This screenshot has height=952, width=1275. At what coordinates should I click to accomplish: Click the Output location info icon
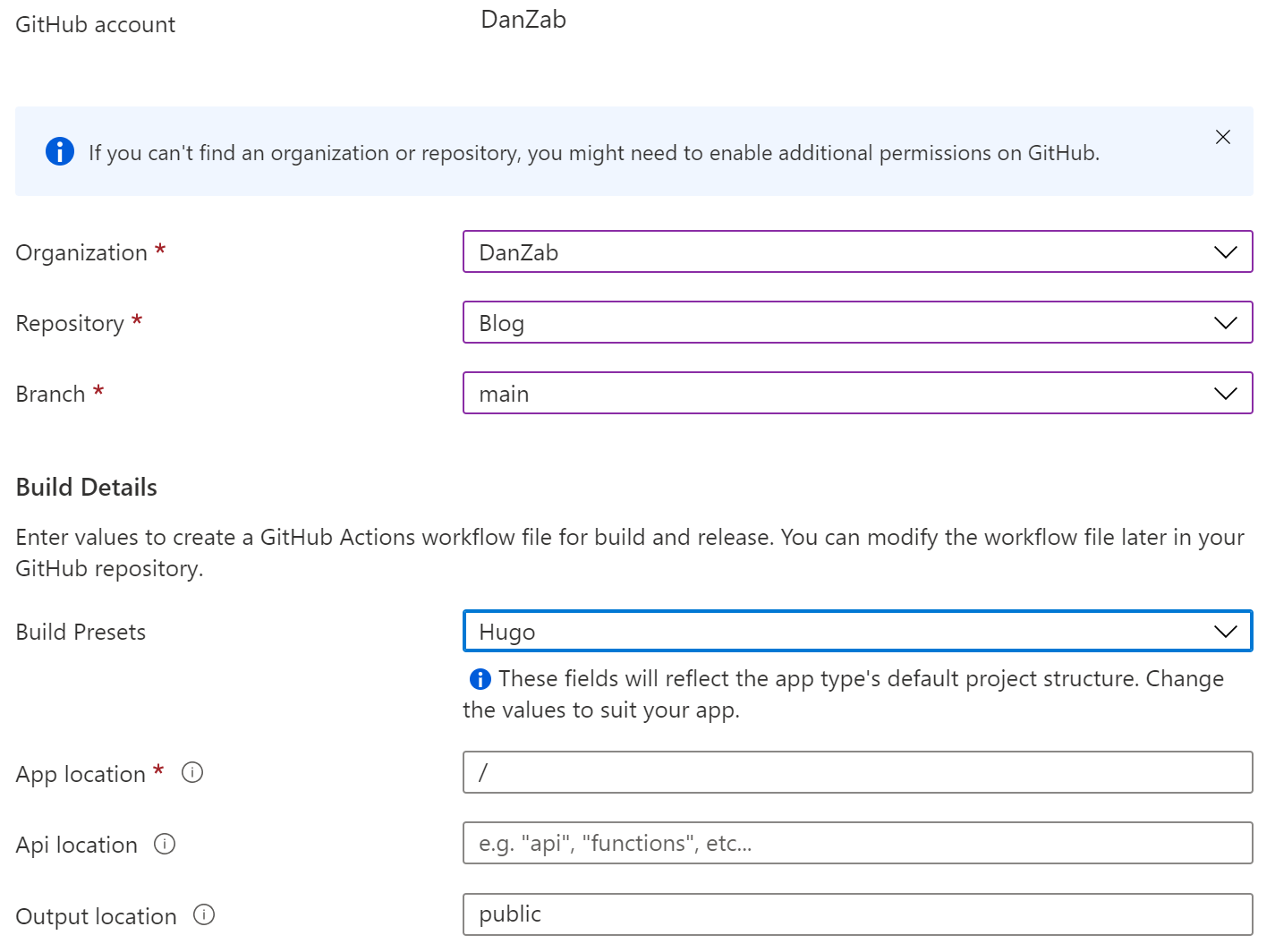pos(204,915)
